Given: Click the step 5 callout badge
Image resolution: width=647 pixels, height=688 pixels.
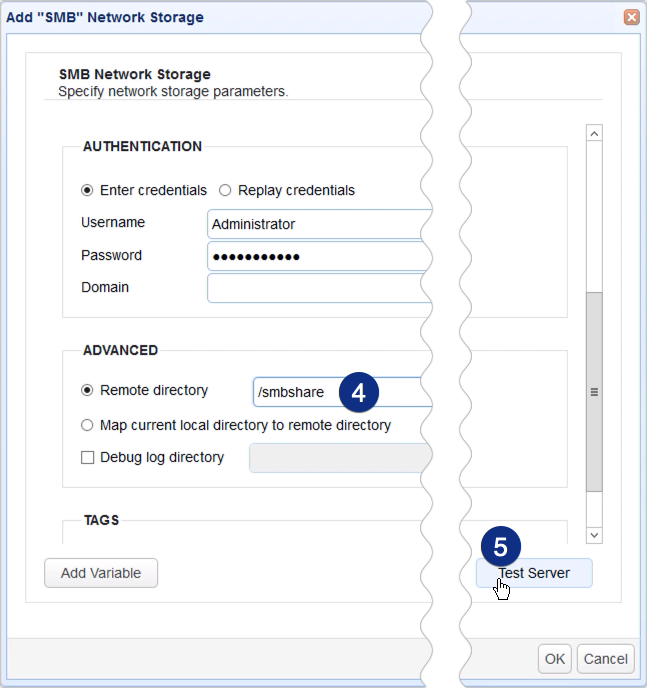Looking at the screenshot, I should tap(501, 548).
